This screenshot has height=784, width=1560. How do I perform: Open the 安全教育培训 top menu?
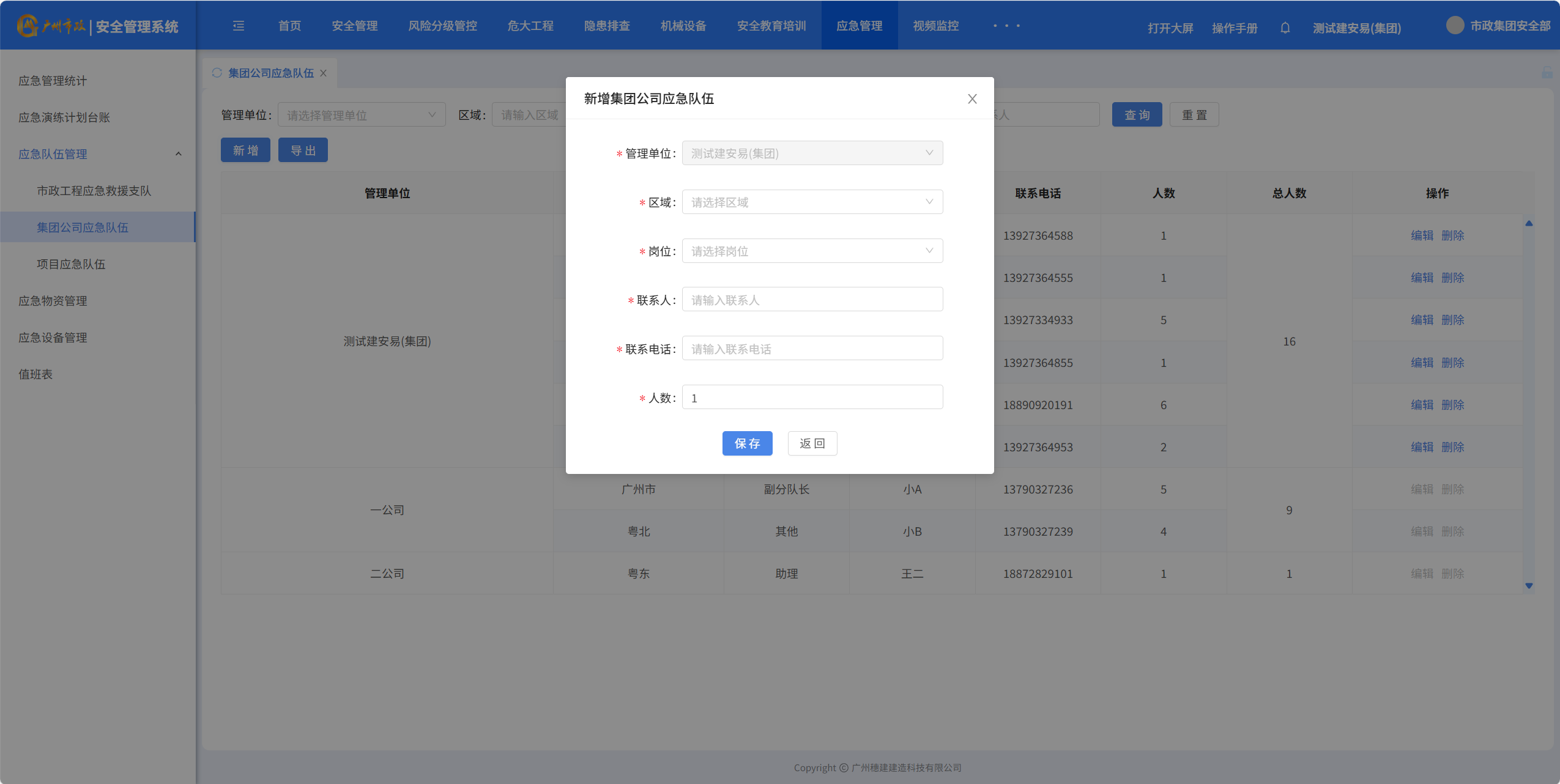(x=771, y=26)
